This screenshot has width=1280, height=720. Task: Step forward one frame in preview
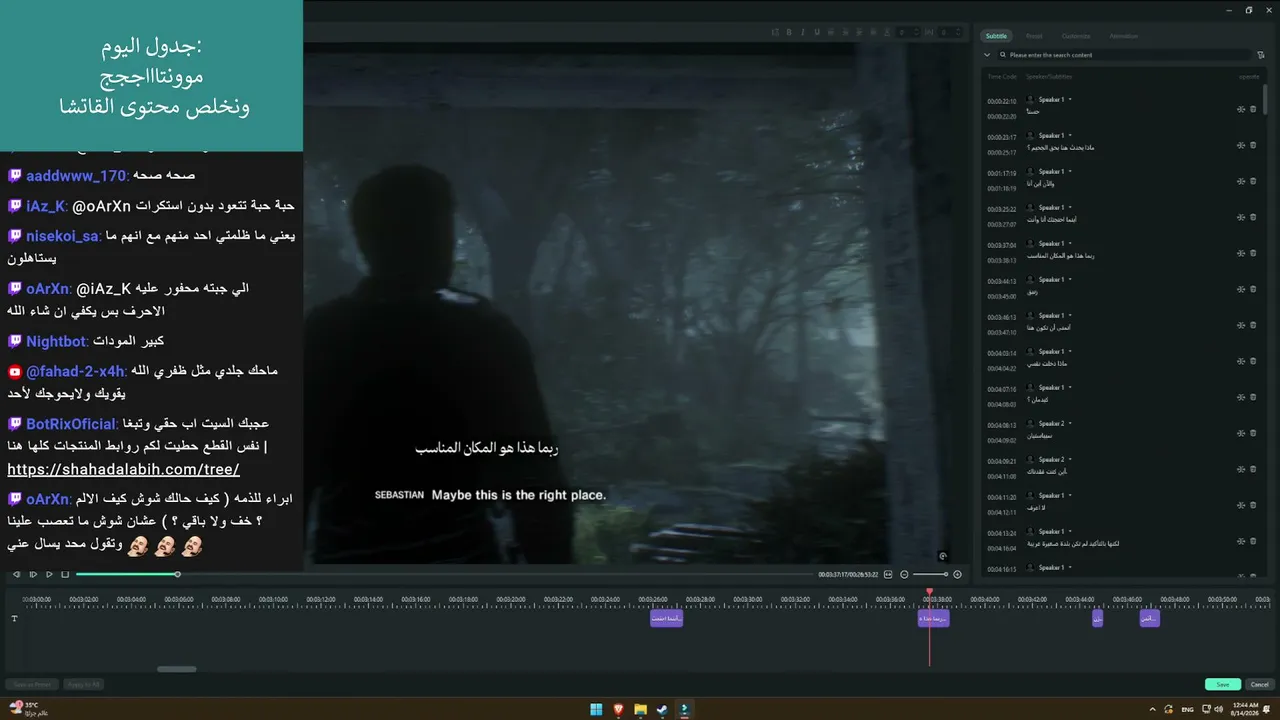click(33, 574)
